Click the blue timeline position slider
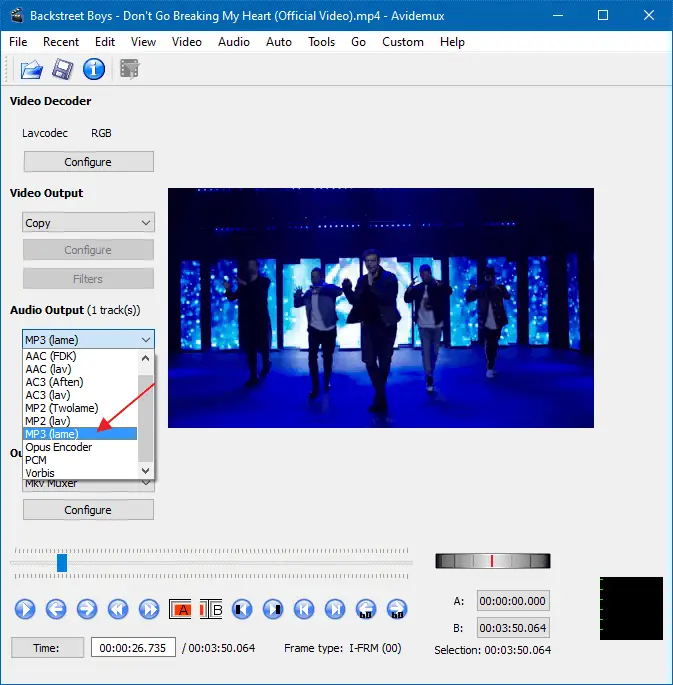Image resolution: width=673 pixels, height=685 pixels. coord(62,563)
